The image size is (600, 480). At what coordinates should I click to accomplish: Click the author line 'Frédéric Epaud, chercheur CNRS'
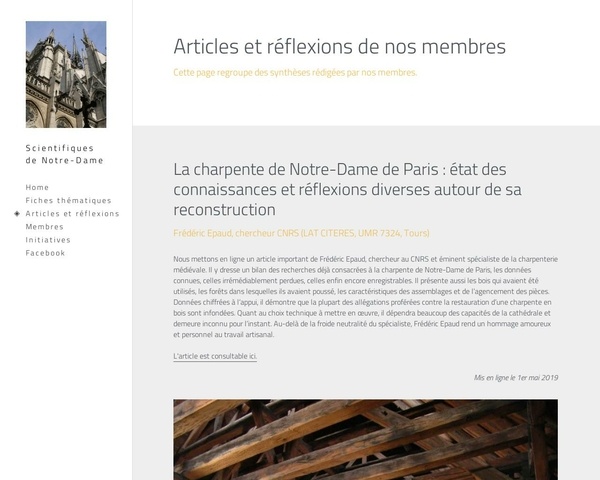(301, 233)
